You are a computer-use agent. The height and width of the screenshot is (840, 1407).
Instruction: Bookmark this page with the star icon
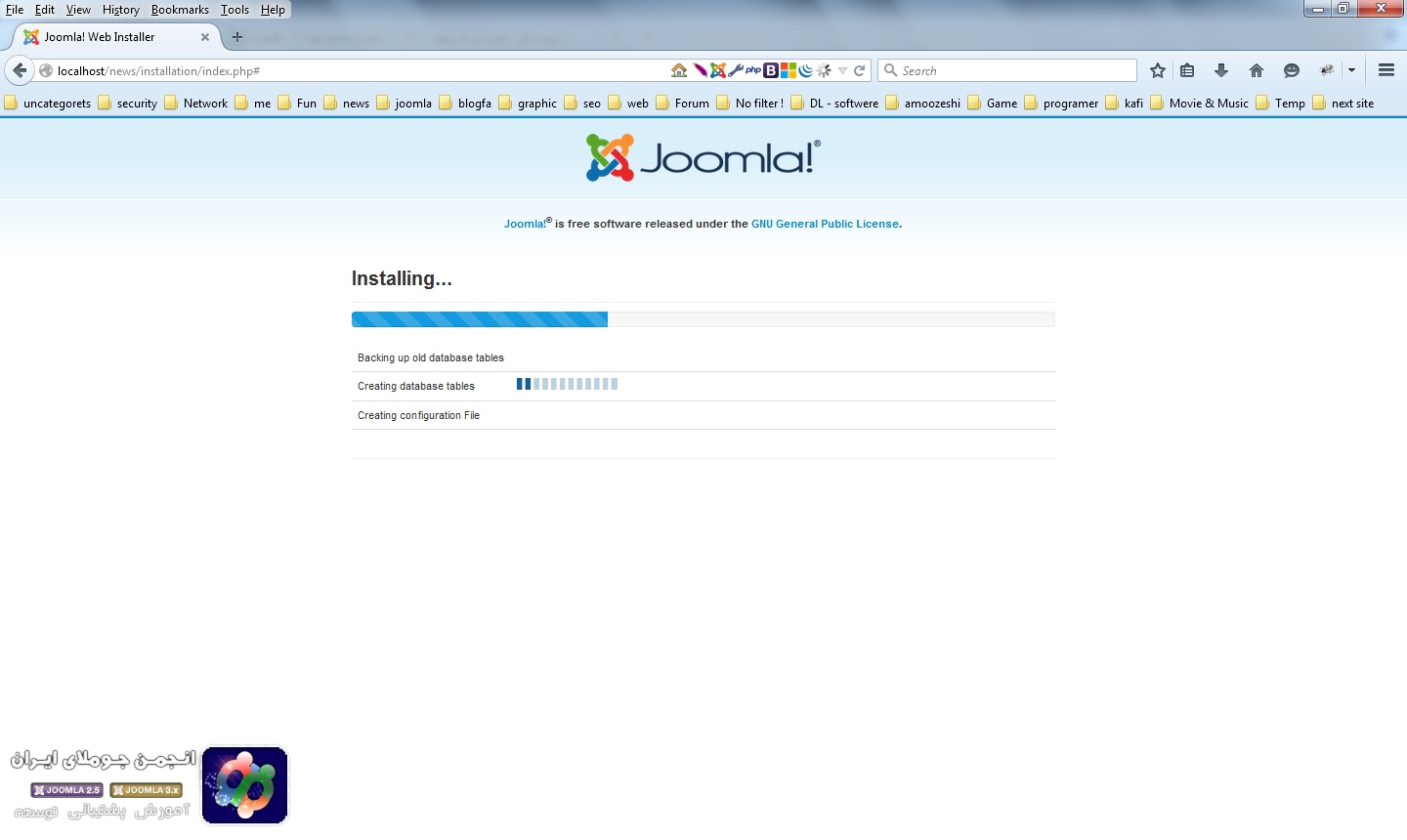point(1158,70)
